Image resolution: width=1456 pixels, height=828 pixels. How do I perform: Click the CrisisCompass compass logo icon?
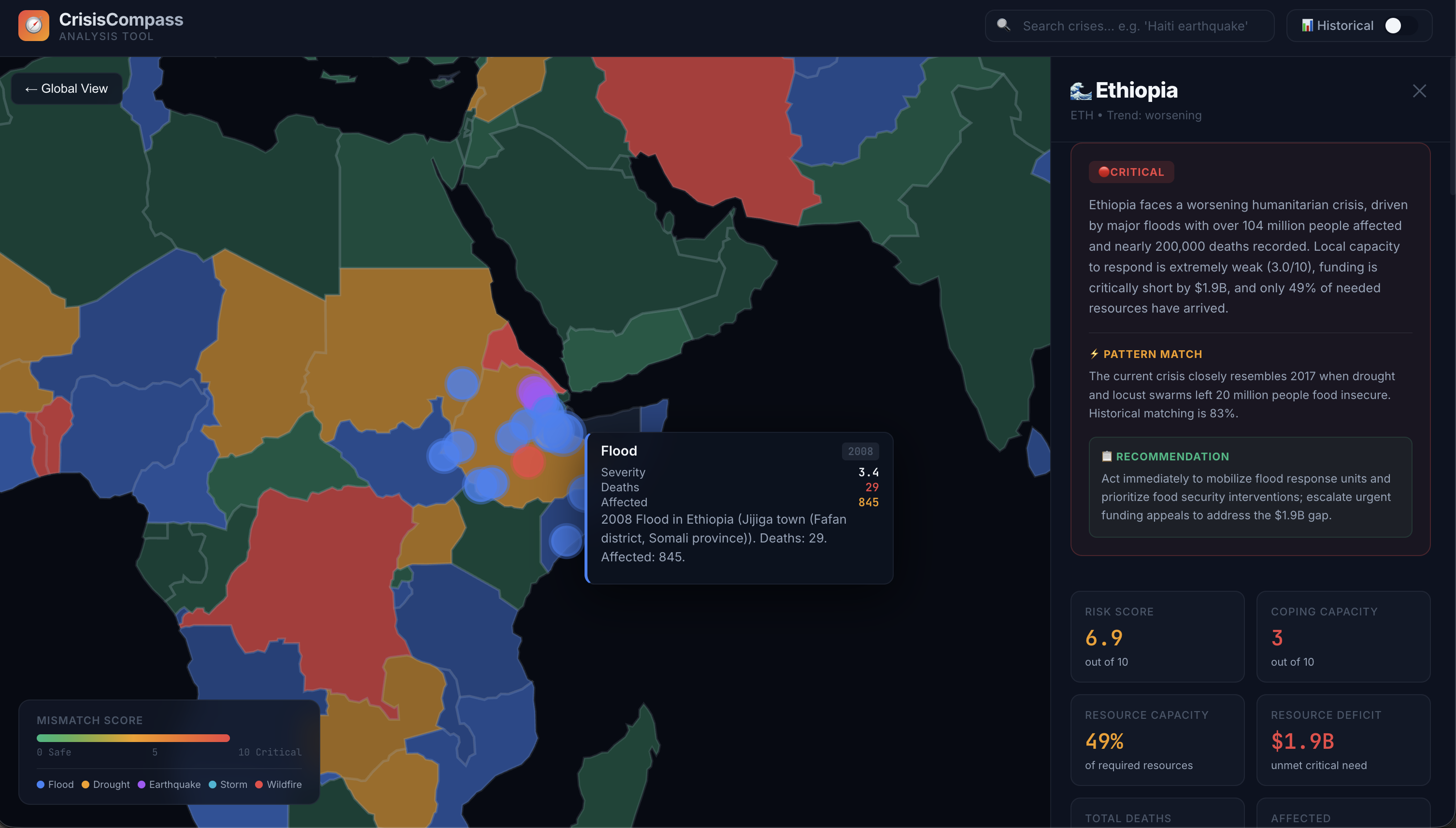pyautogui.click(x=33, y=26)
